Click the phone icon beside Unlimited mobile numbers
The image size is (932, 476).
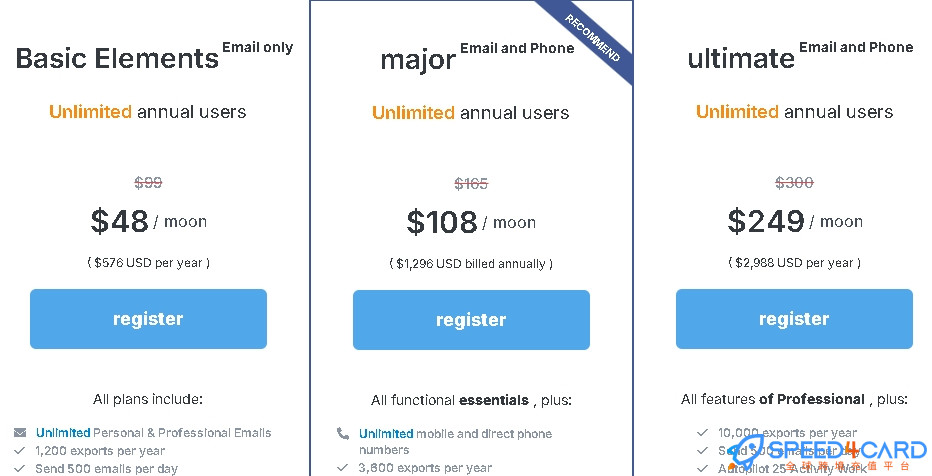point(343,433)
